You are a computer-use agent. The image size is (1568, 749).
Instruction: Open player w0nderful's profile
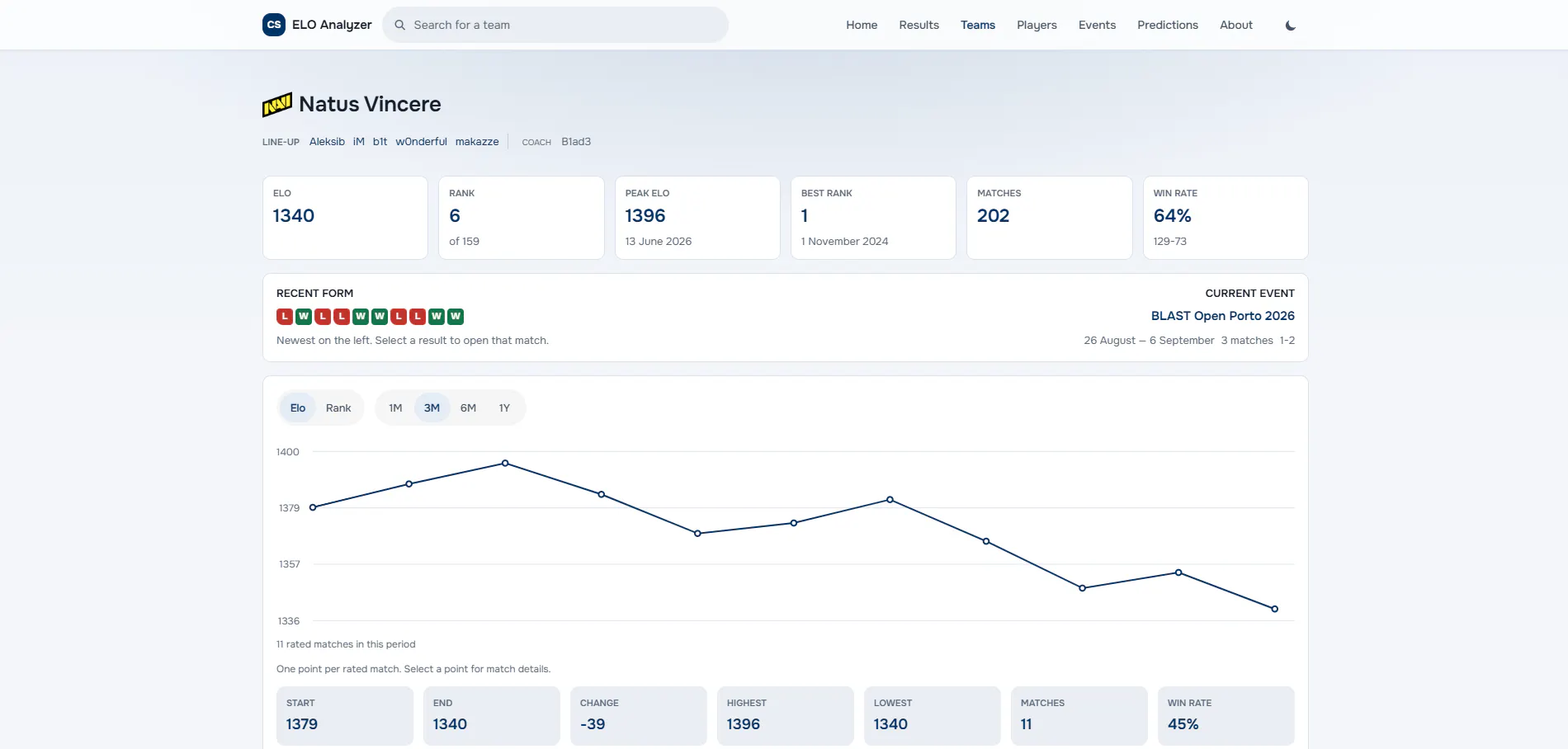tap(421, 142)
